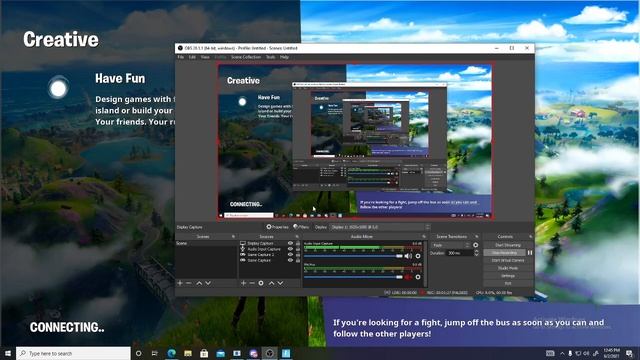Open the Help menu in OBS

coord(284,57)
